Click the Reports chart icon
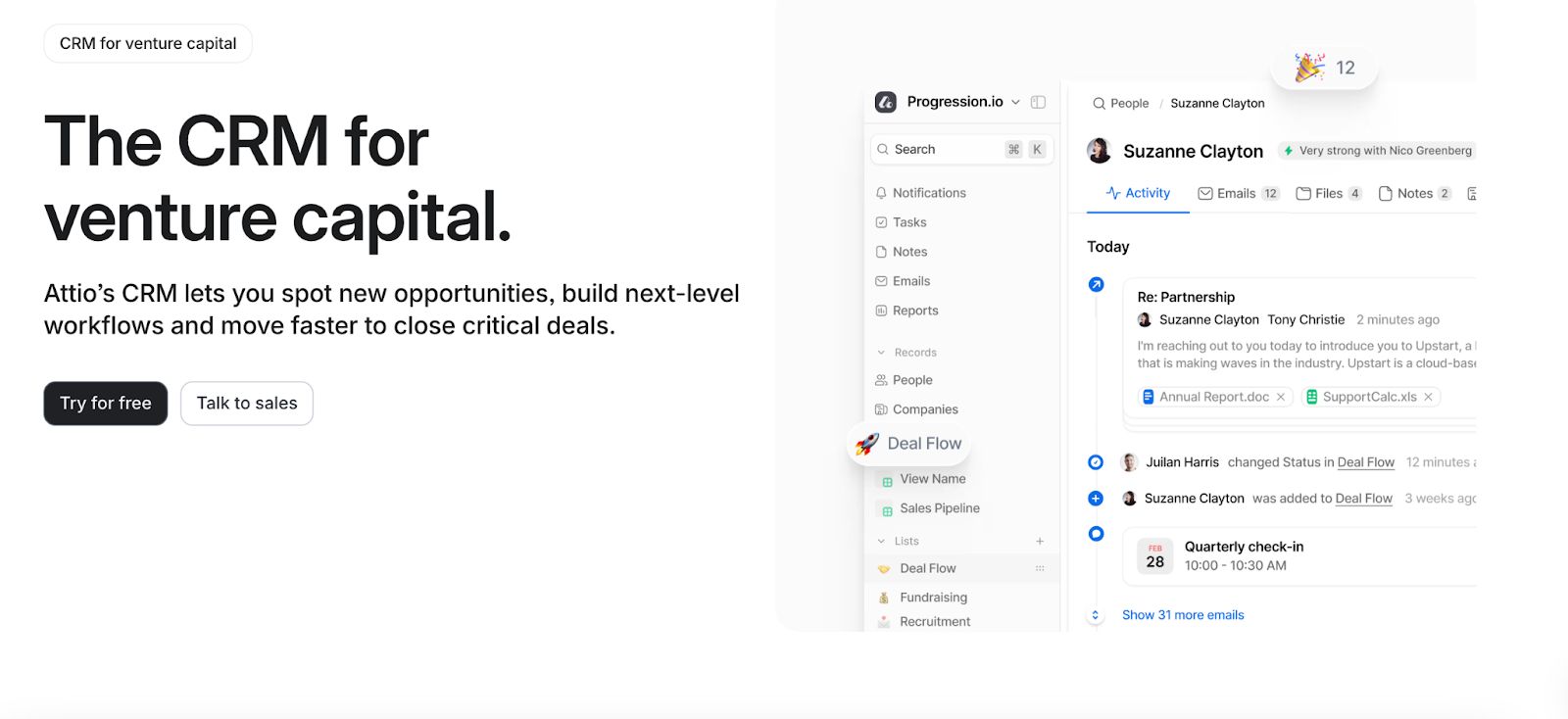Screen dimensions: 1568x719 [881, 311]
